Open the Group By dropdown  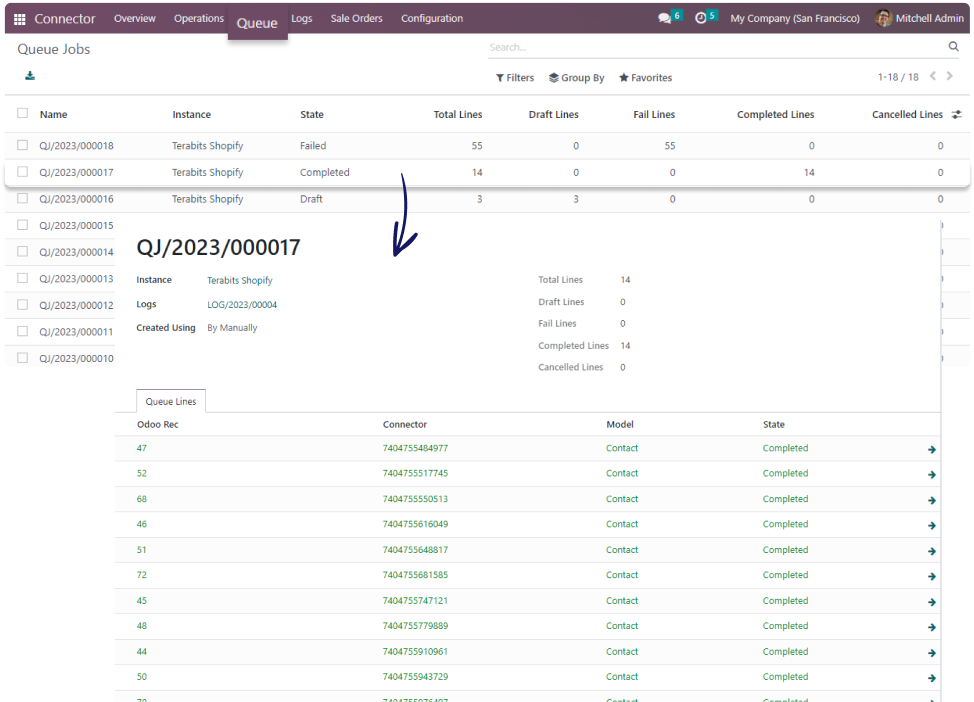coord(576,78)
